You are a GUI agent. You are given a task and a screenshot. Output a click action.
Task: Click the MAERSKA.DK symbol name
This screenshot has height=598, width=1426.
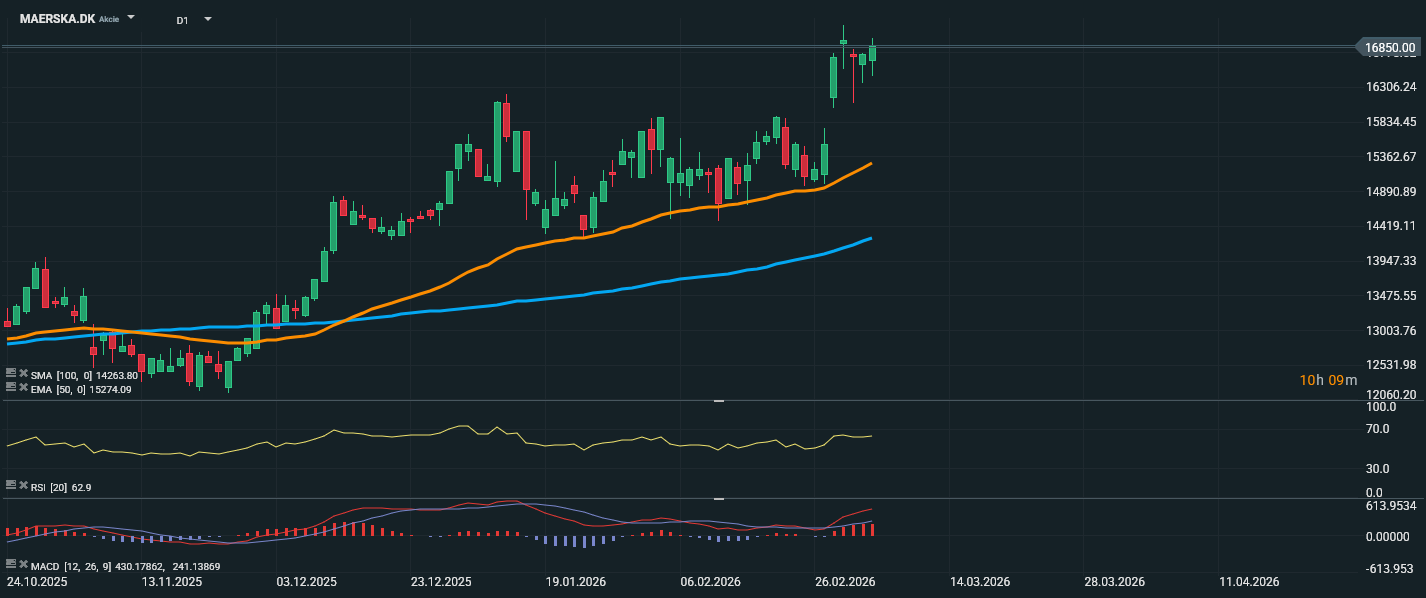tap(57, 19)
